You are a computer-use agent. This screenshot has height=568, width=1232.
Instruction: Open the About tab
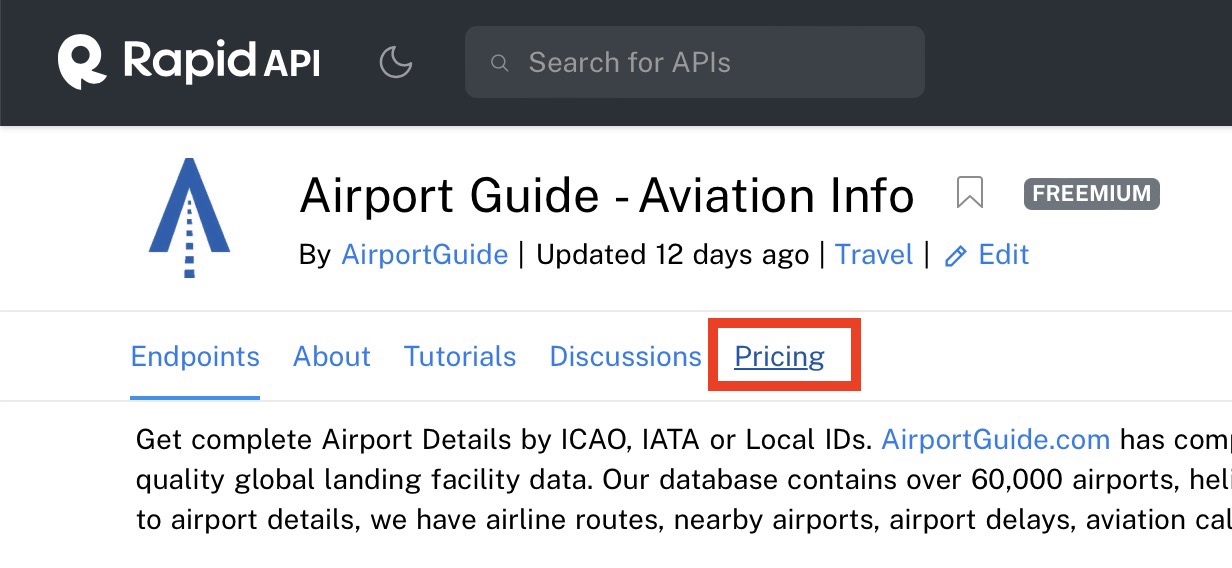tap(332, 357)
